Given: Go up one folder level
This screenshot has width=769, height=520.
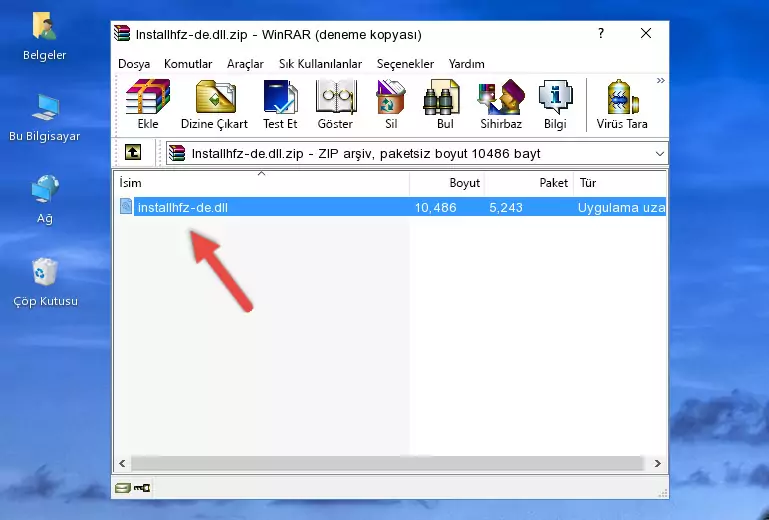Looking at the screenshot, I should tap(133, 153).
